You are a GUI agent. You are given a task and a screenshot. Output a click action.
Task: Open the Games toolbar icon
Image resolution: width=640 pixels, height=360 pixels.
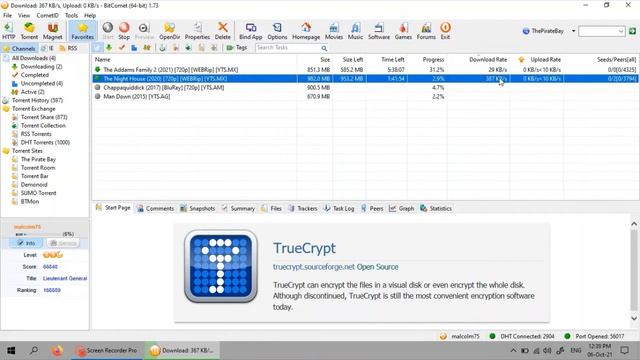click(x=403, y=31)
